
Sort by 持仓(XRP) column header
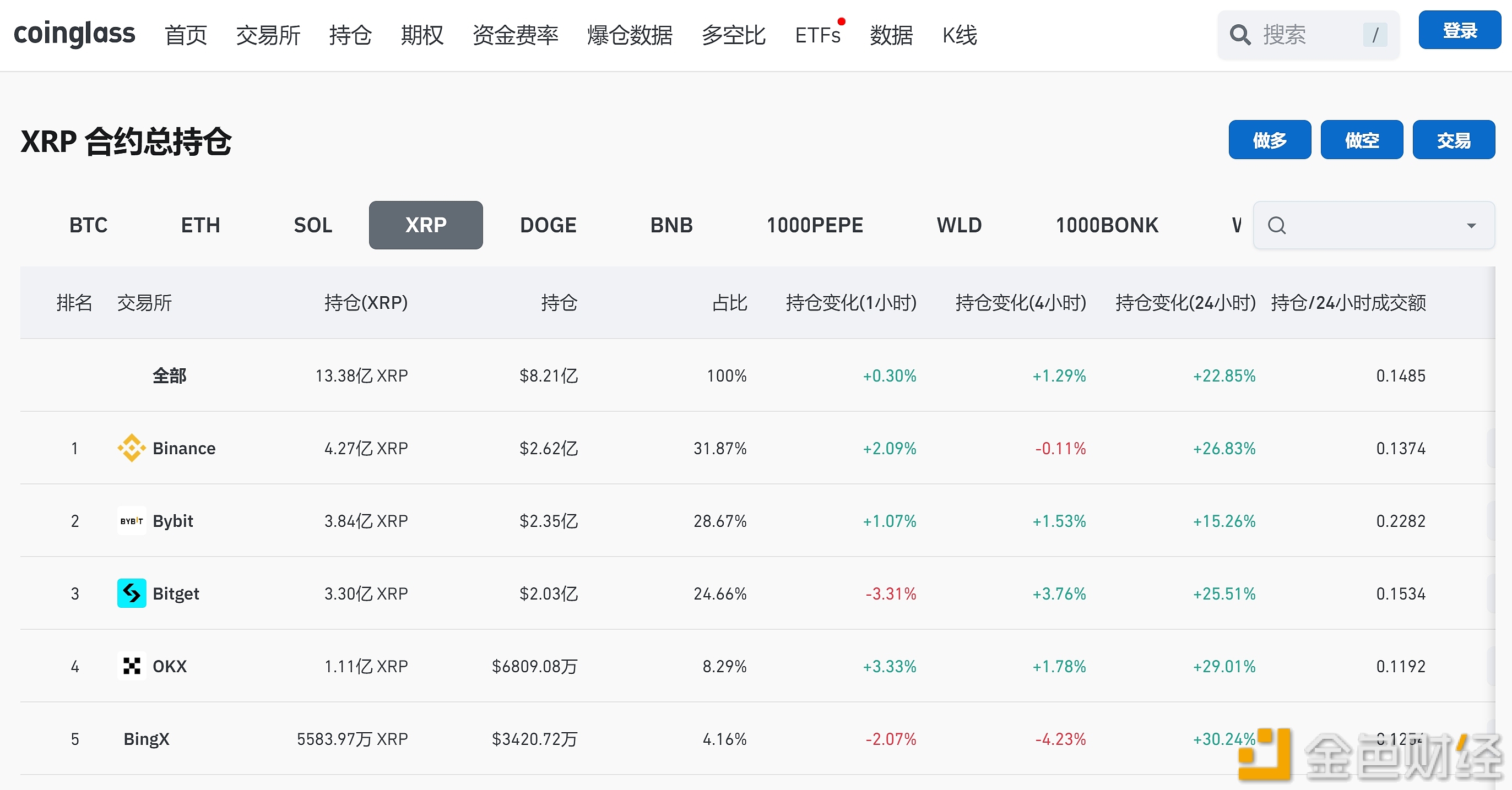(x=366, y=303)
